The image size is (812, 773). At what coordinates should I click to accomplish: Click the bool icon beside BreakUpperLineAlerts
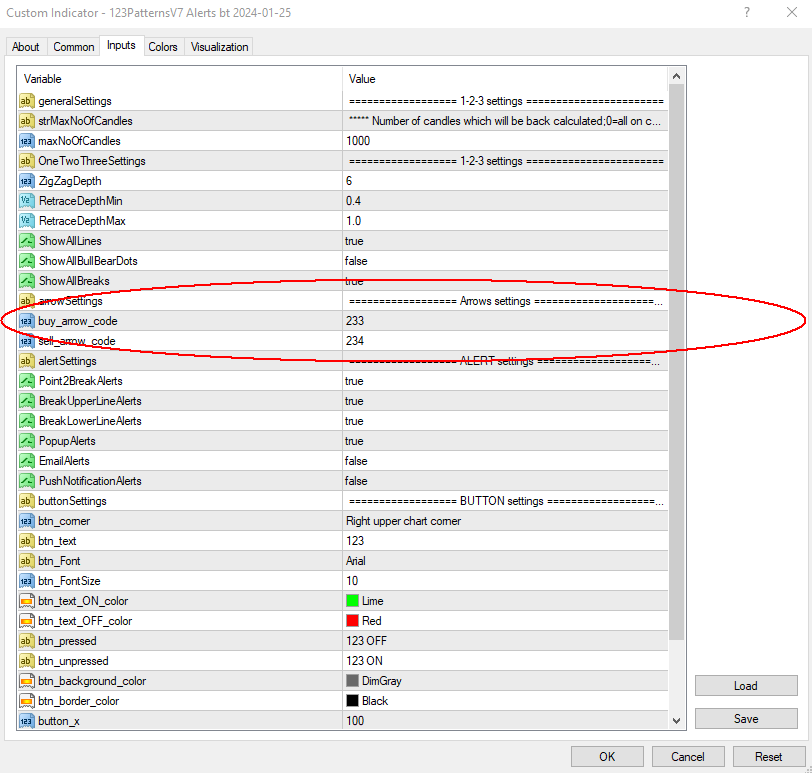coord(26,401)
